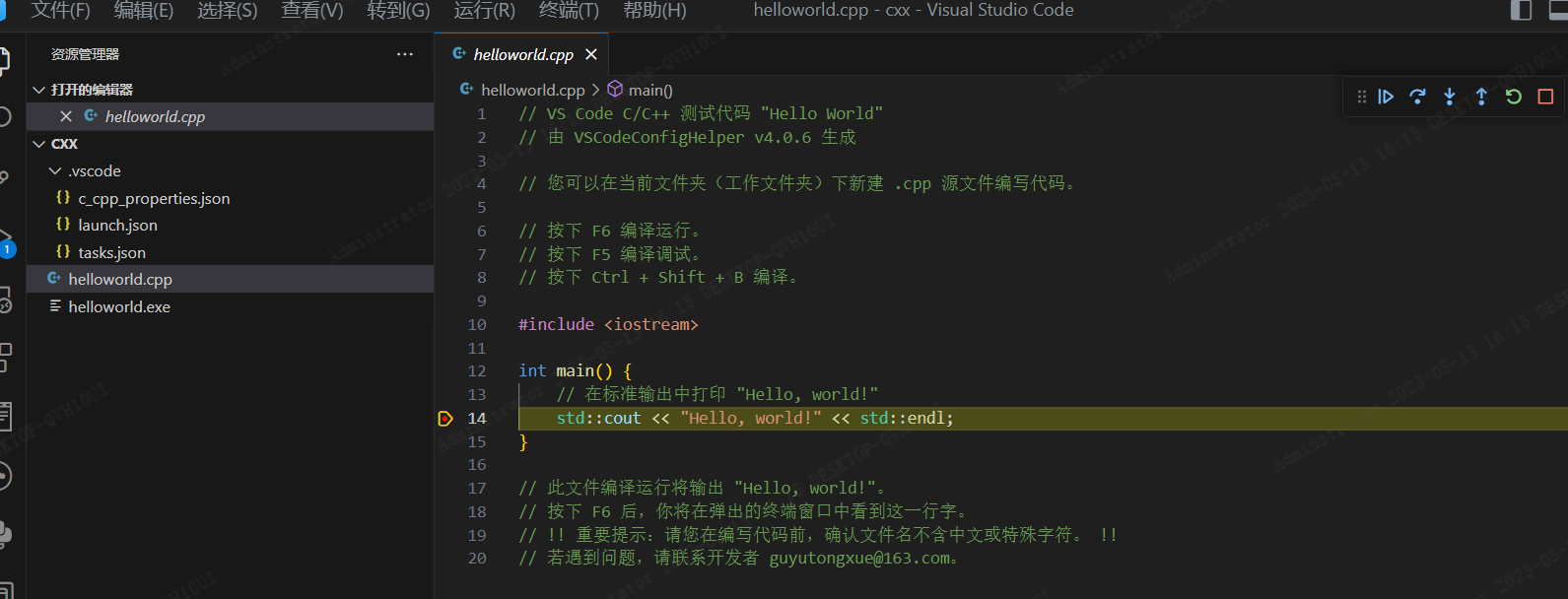This screenshot has width=1568, height=599.
Task: Open the 文件(F) menu
Action: click(x=60, y=11)
